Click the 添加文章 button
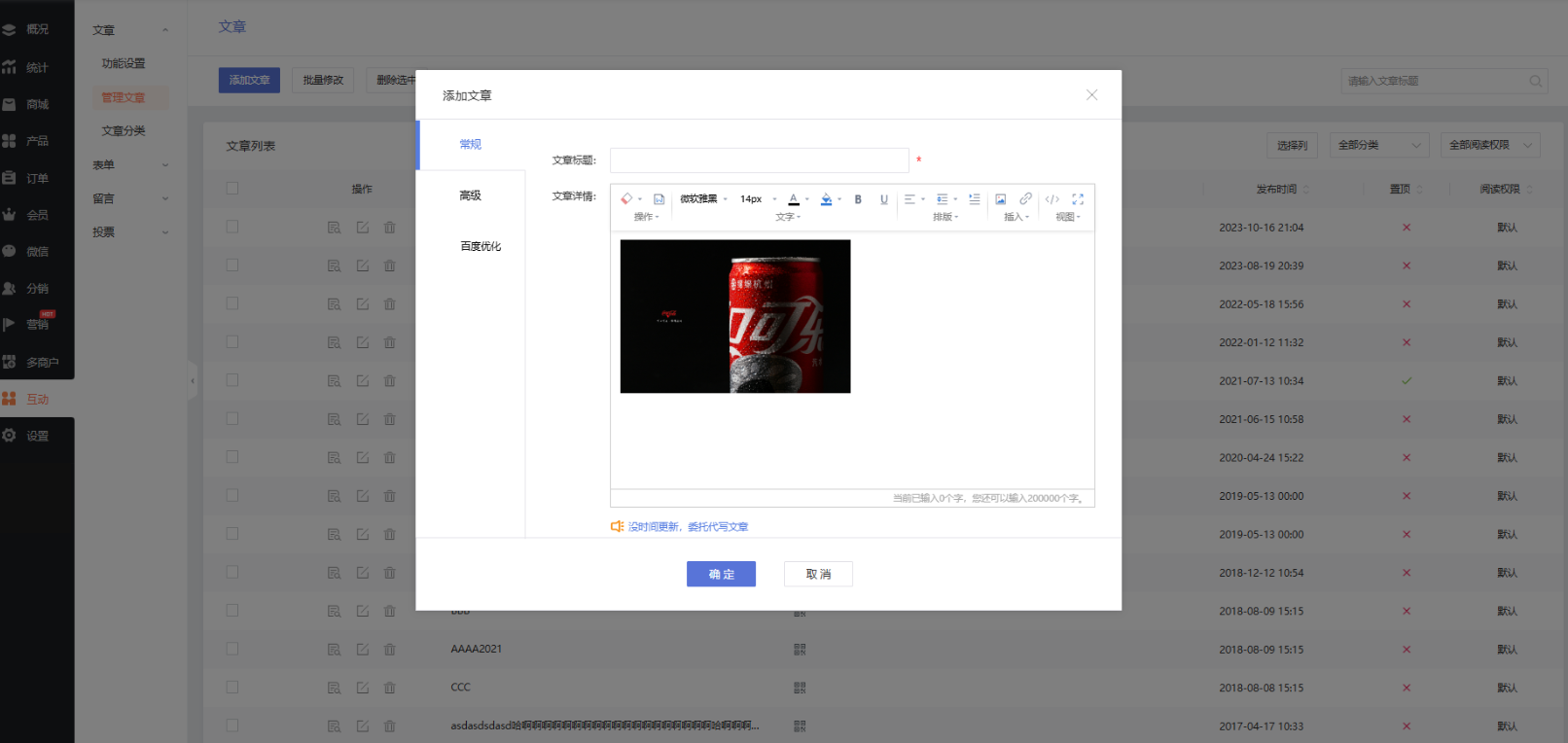The height and width of the screenshot is (743, 1568). 249,80
